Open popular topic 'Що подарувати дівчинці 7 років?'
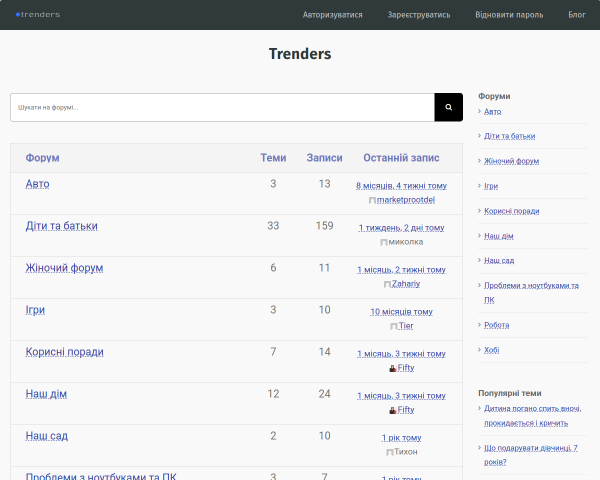Viewport: 600px width, 480px height. [x=531, y=455]
